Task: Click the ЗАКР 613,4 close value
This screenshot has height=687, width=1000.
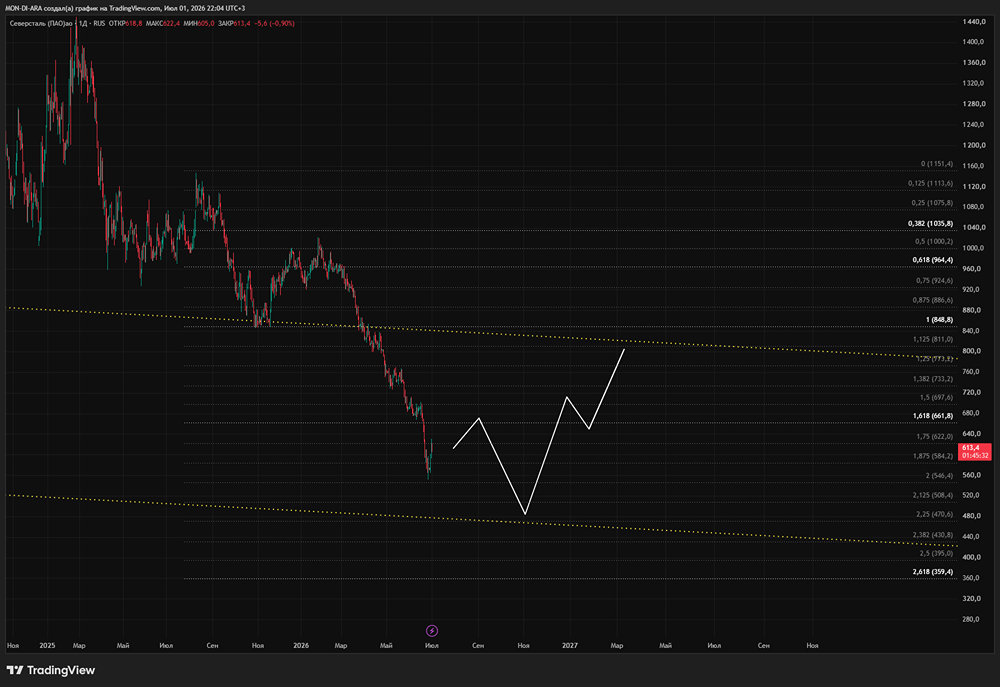Action: (234, 23)
